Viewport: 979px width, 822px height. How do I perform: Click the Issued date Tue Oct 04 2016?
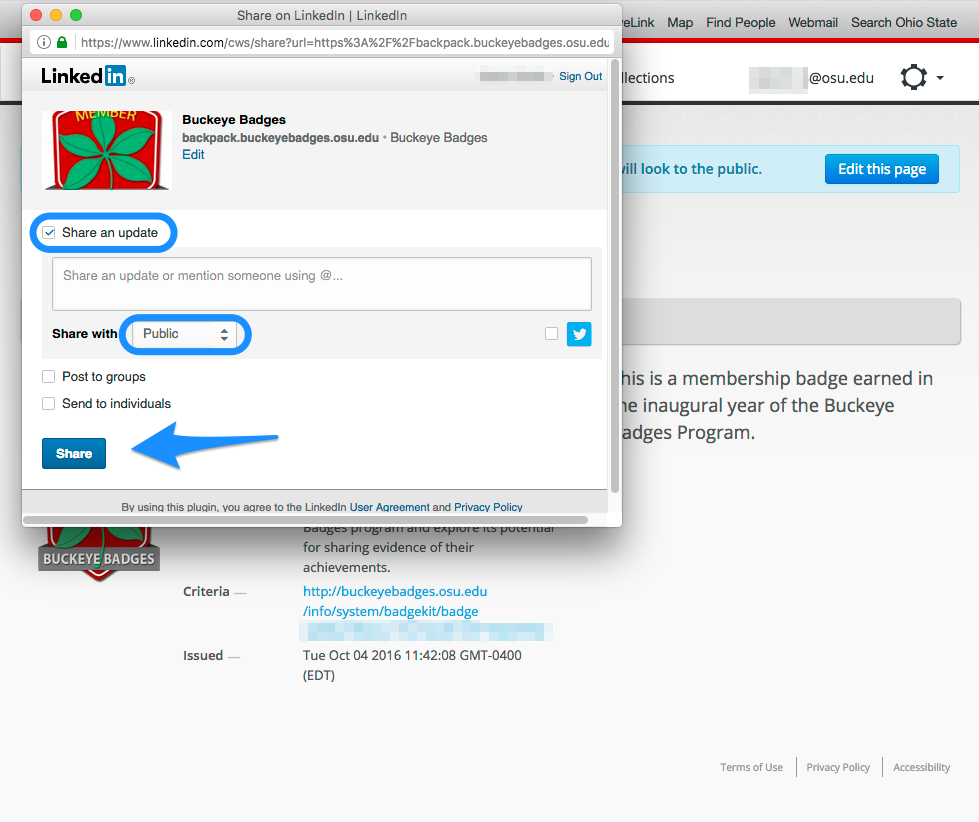point(412,665)
